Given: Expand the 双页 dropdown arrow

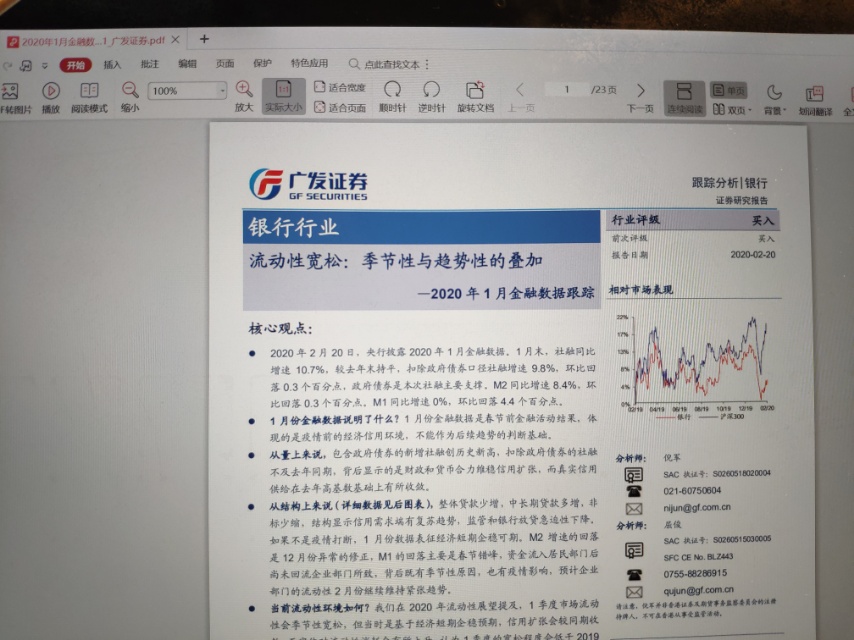Looking at the screenshot, I should [750, 111].
